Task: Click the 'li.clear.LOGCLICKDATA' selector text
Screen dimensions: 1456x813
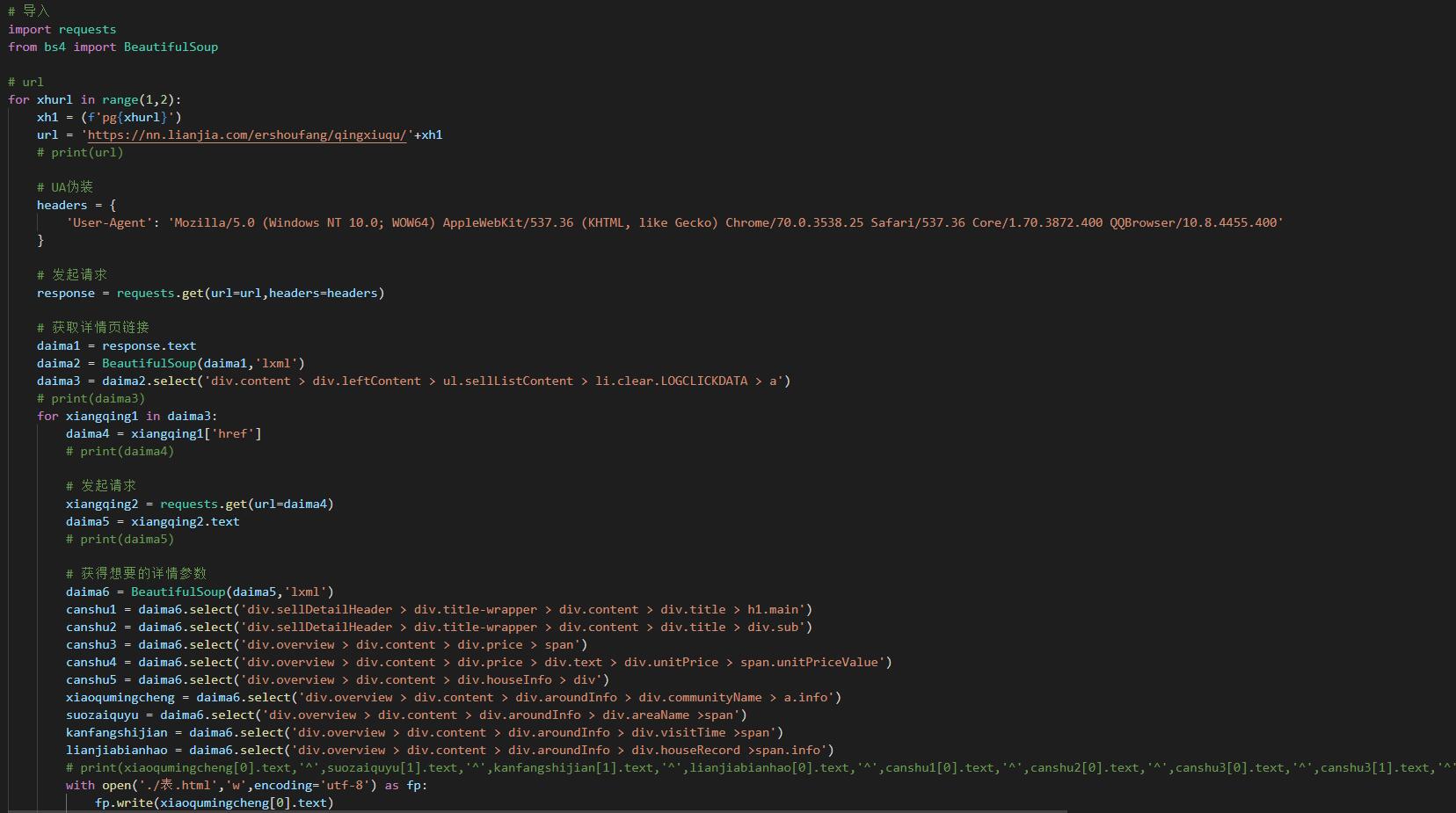Action: pos(671,381)
